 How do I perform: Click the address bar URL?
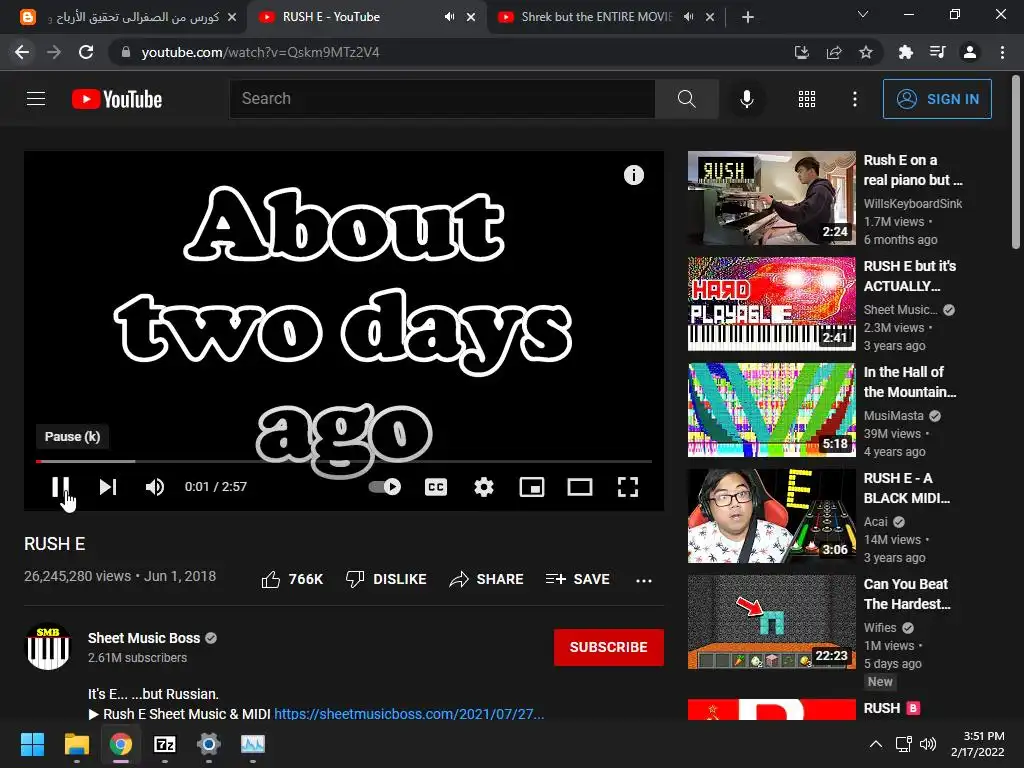[x=260, y=52]
